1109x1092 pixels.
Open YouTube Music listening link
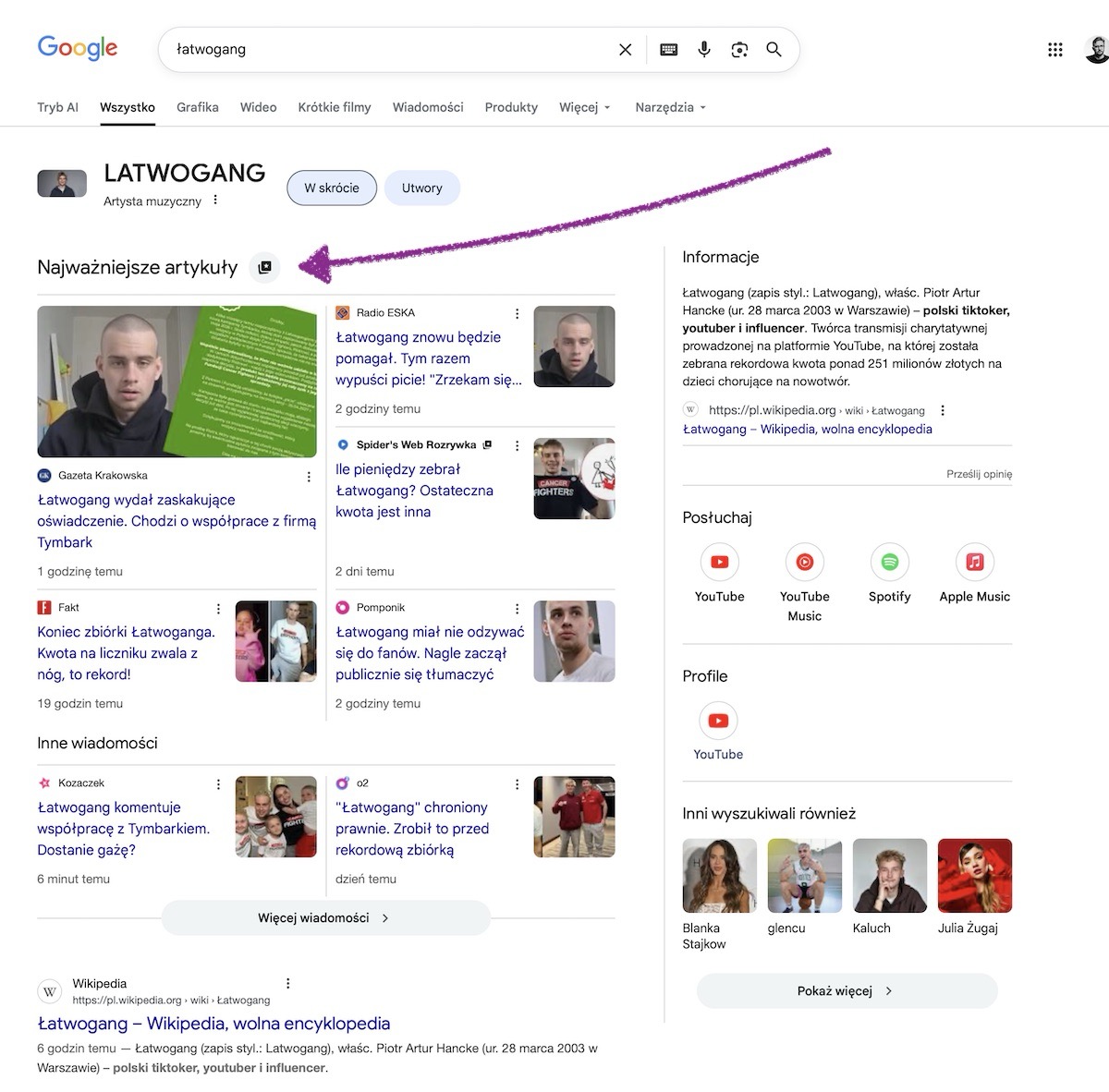coord(804,563)
